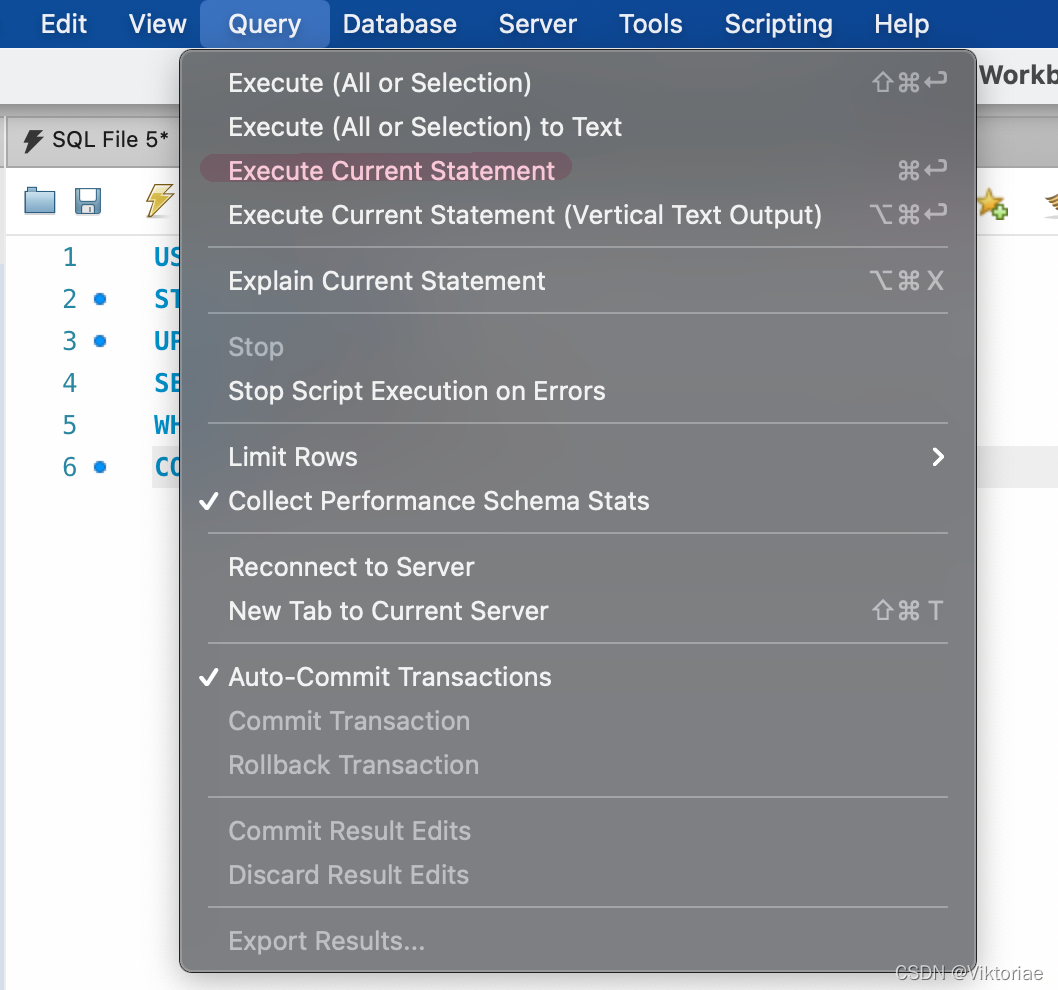Open the Scripting menu
Viewport: 1058px width, 990px height.
(778, 24)
